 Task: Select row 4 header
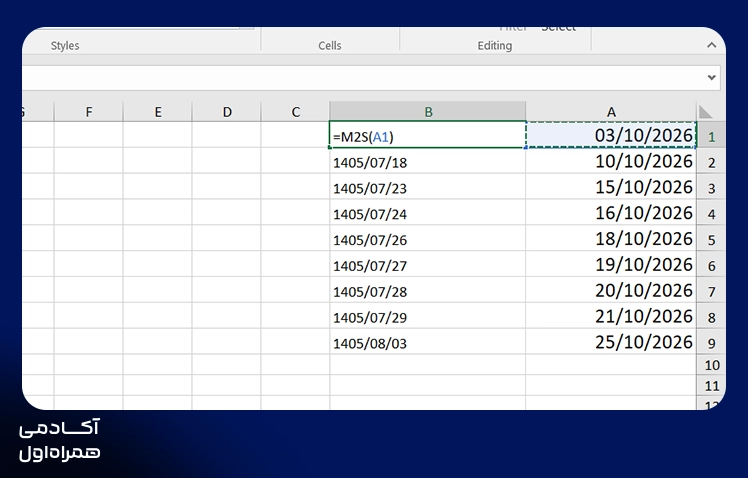[711, 214]
